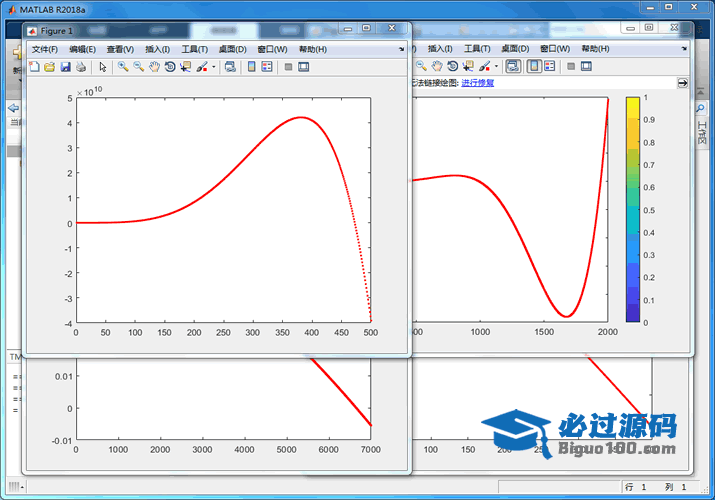The image size is (715, 500).
Task: Click 进行修复 link in background figure
Action: coord(477,83)
